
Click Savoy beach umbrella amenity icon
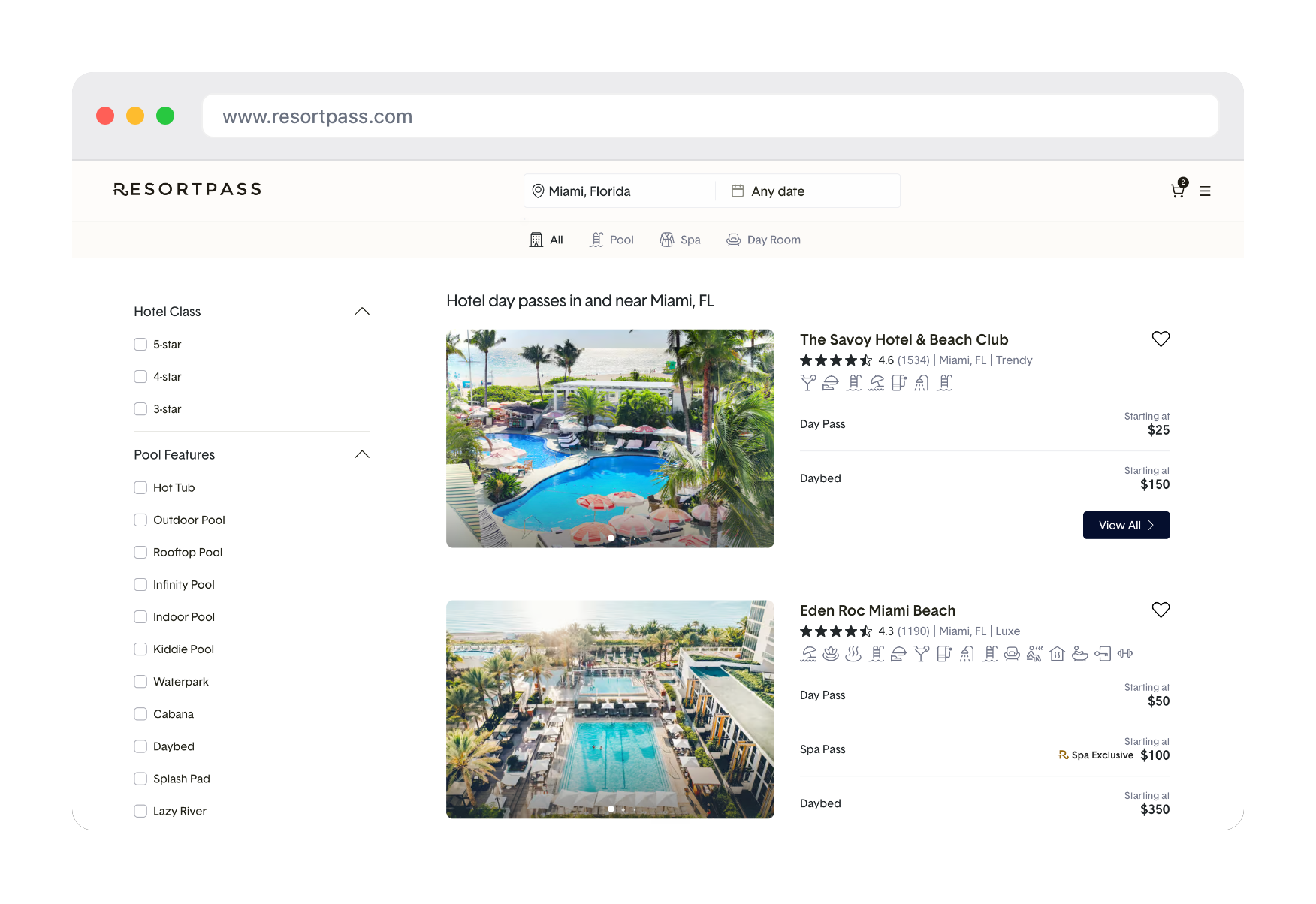(x=877, y=383)
